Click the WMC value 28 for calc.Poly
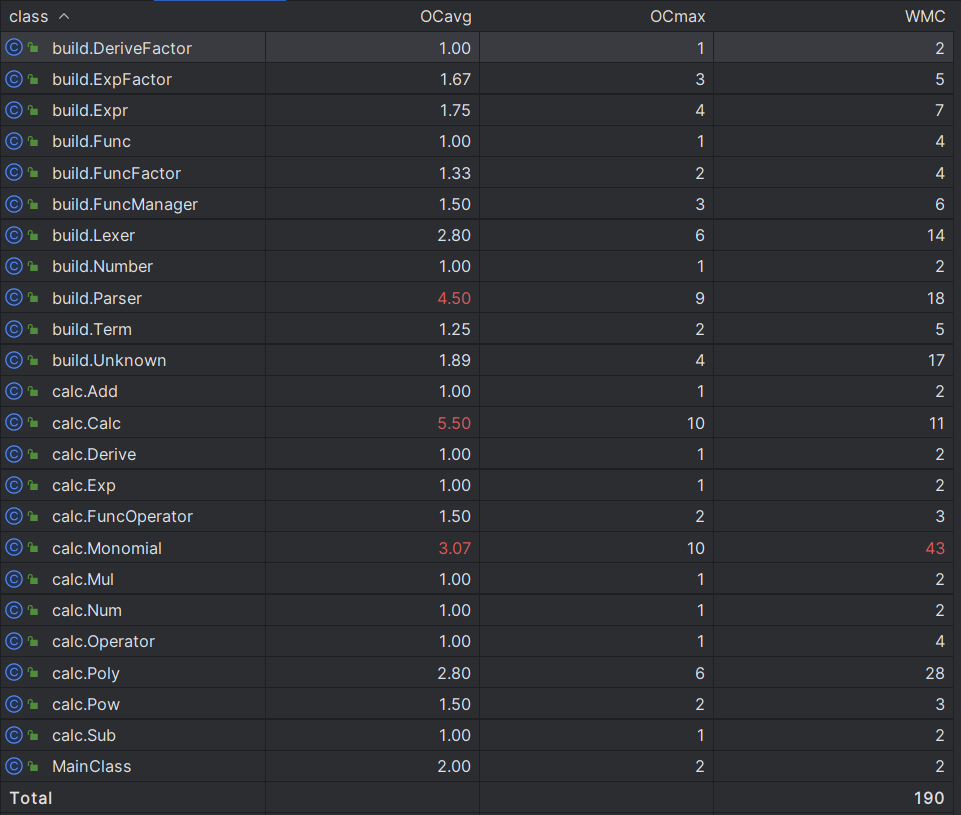Screen dimensions: 961x815 click(935, 673)
